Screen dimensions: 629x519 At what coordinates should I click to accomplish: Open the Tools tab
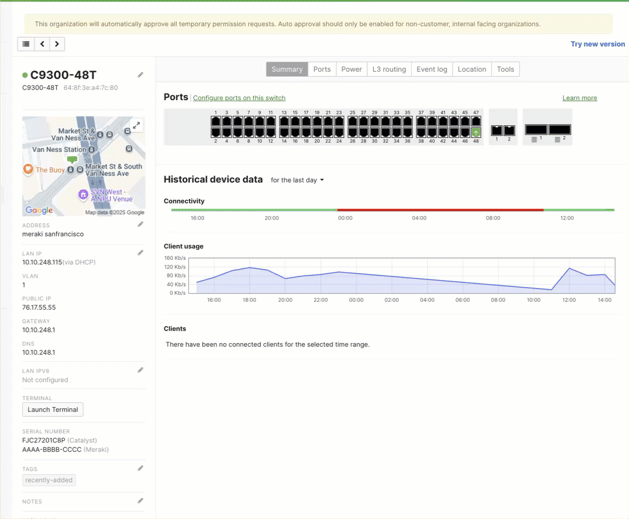(505, 69)
